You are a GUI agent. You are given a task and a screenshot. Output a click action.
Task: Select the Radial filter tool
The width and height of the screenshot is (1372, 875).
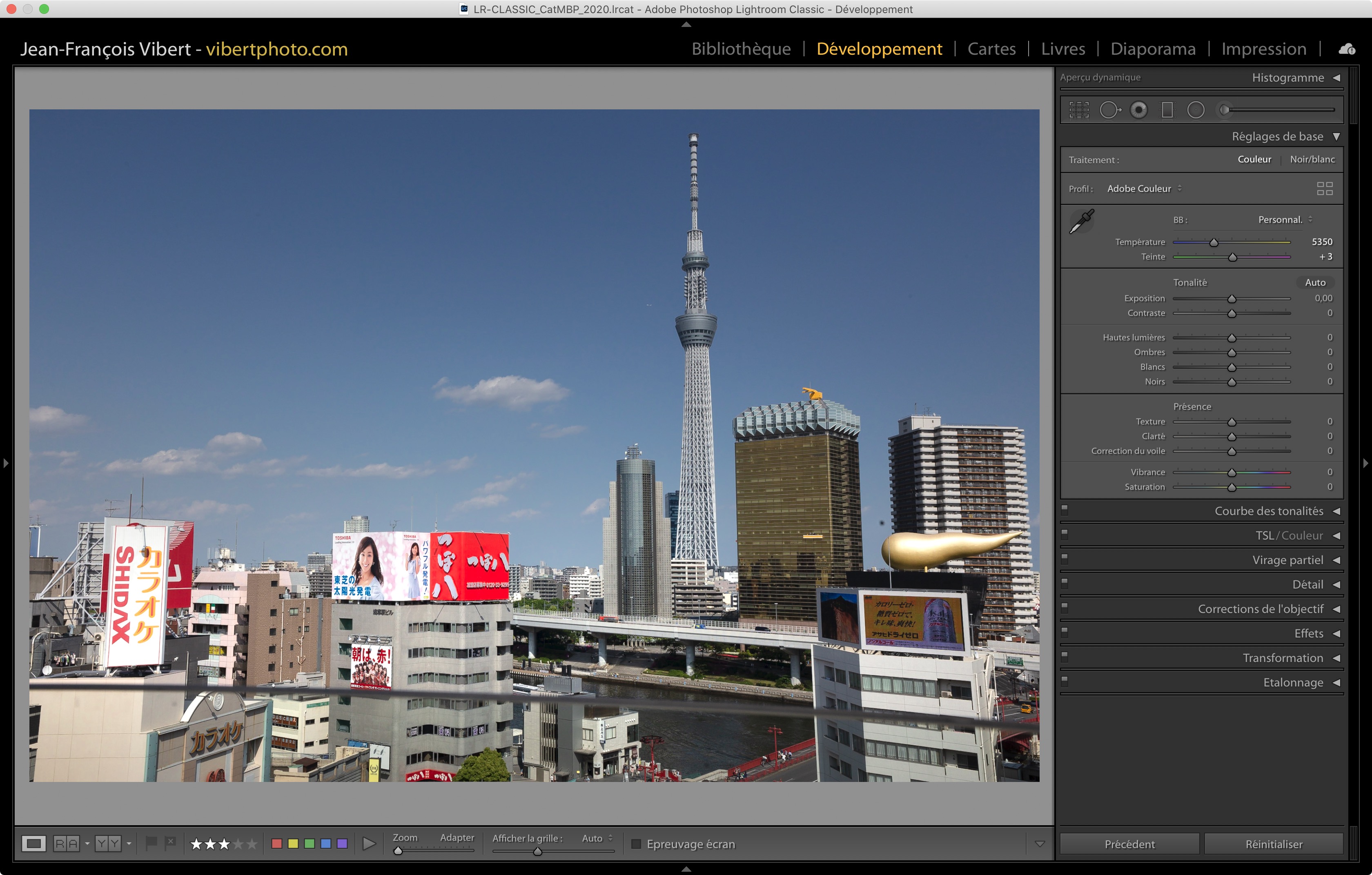[x=1195, y=110]
